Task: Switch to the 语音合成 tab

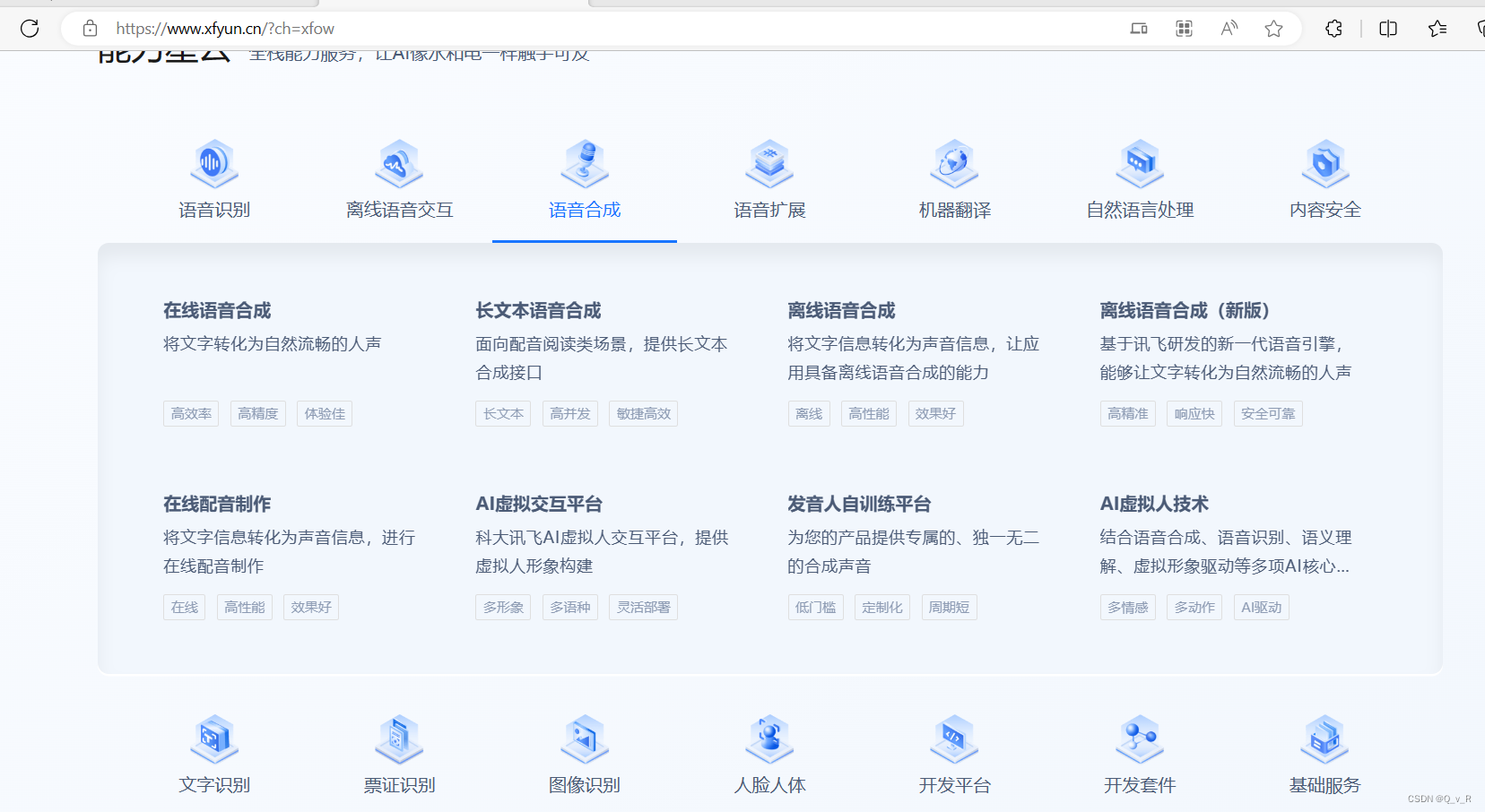Action: coord(584,210)
